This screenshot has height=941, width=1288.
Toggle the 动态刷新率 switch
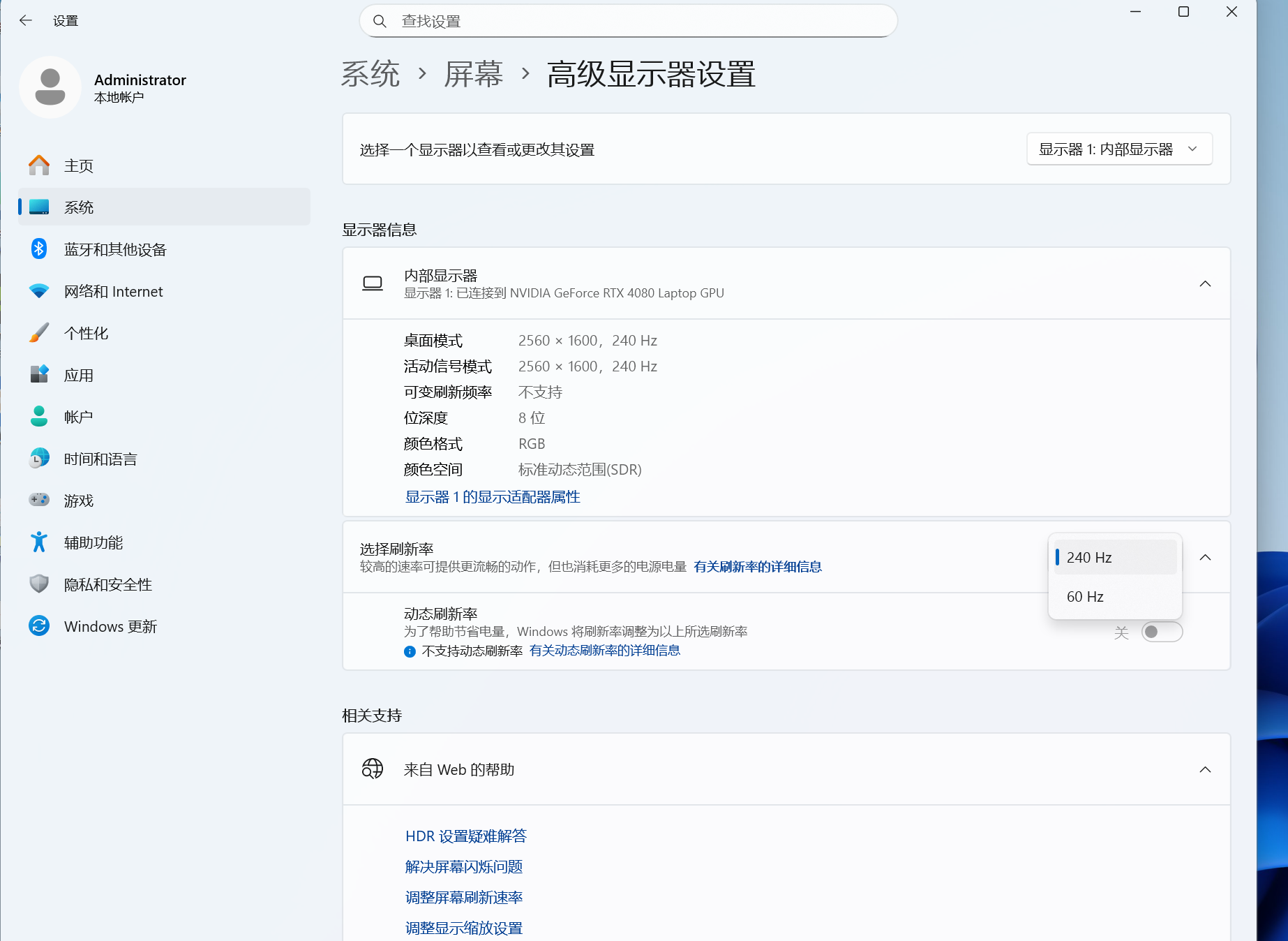tap(1162, 632)
